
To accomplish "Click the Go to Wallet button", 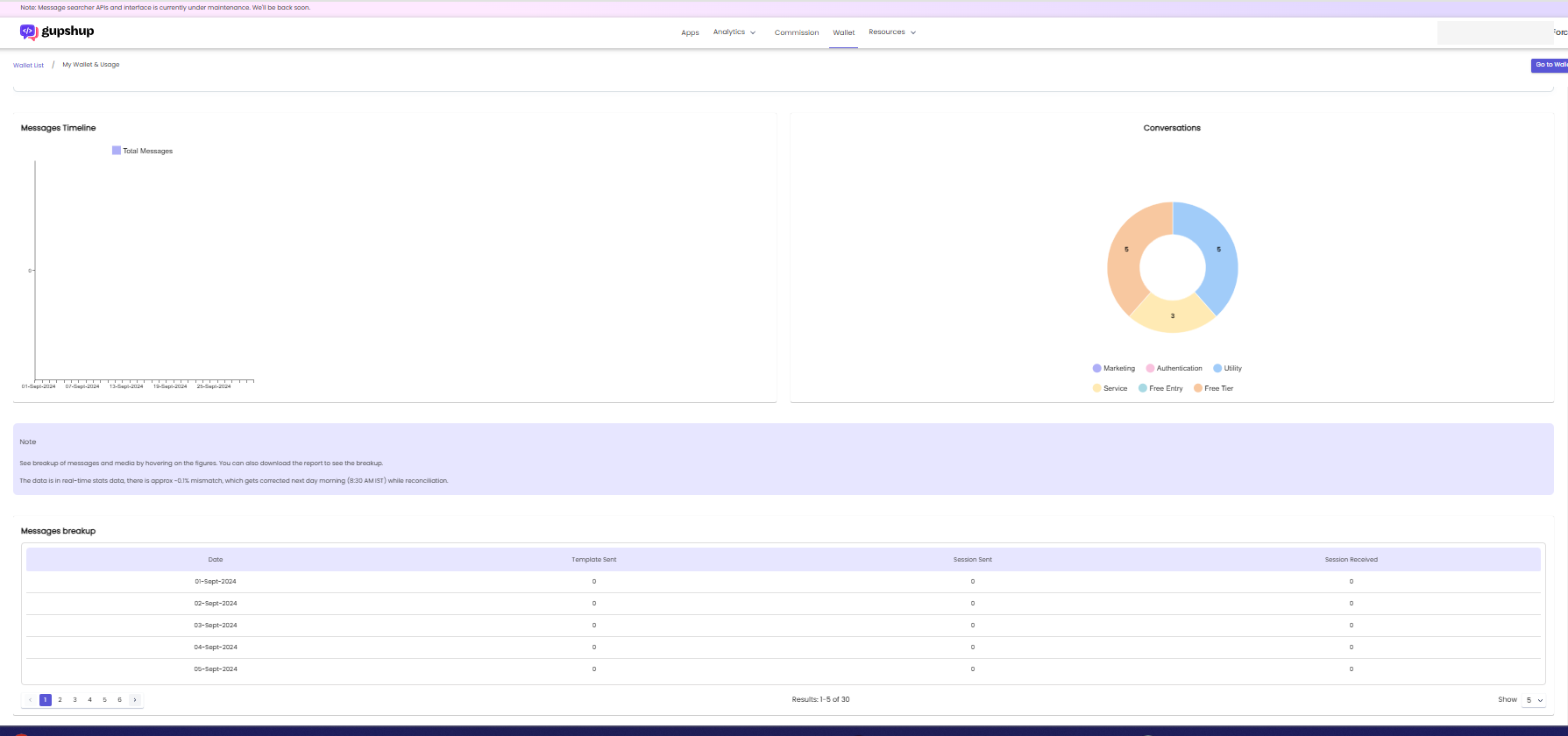I will (1550, 65).
